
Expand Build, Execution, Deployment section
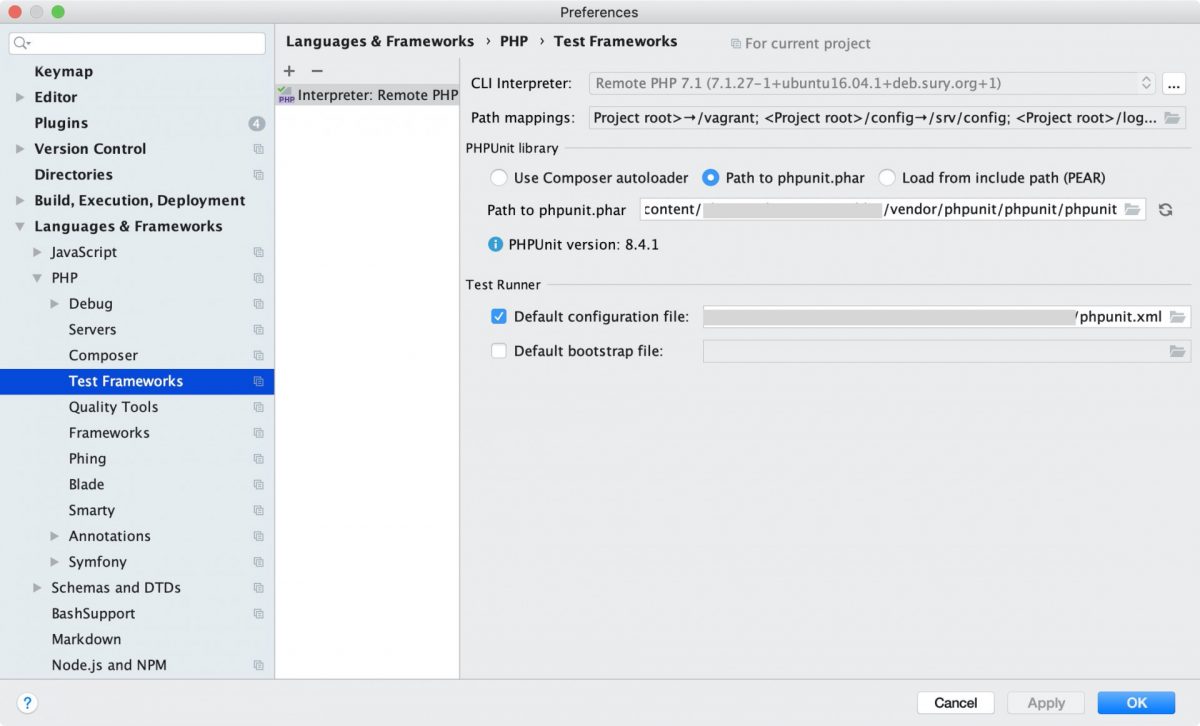click(20, 201)
